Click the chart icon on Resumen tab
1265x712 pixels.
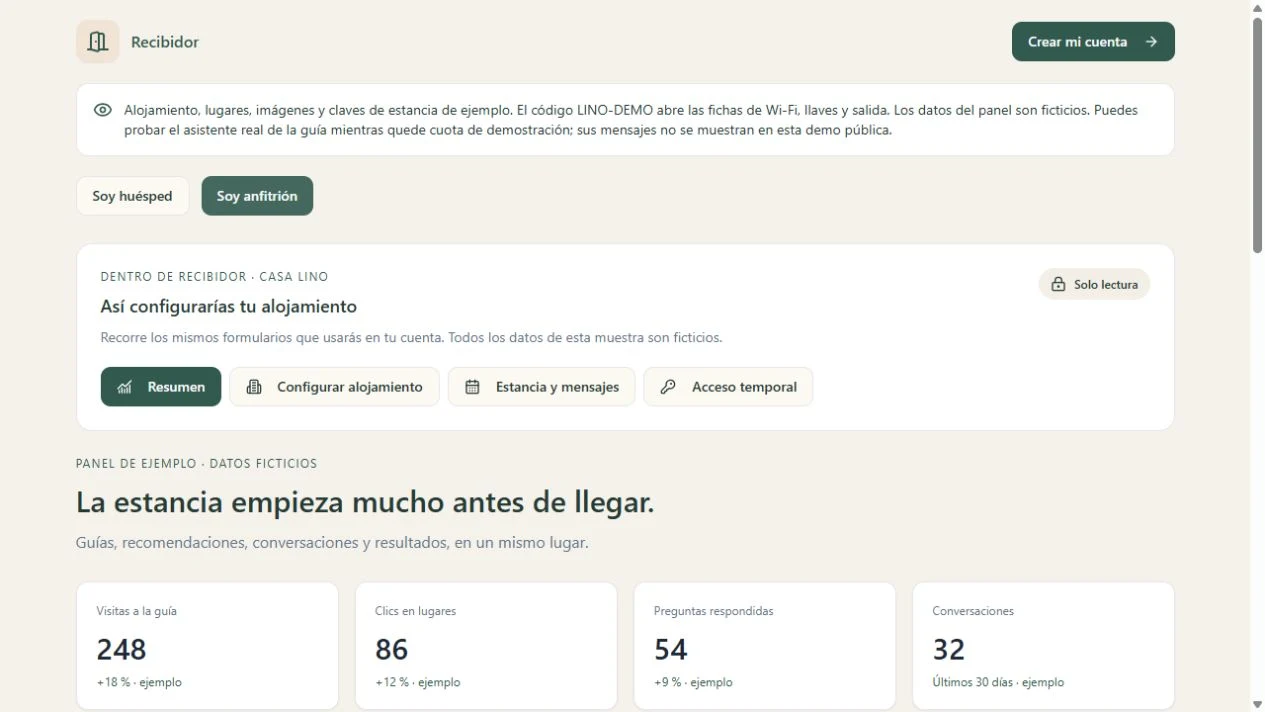tap(125, 387)
